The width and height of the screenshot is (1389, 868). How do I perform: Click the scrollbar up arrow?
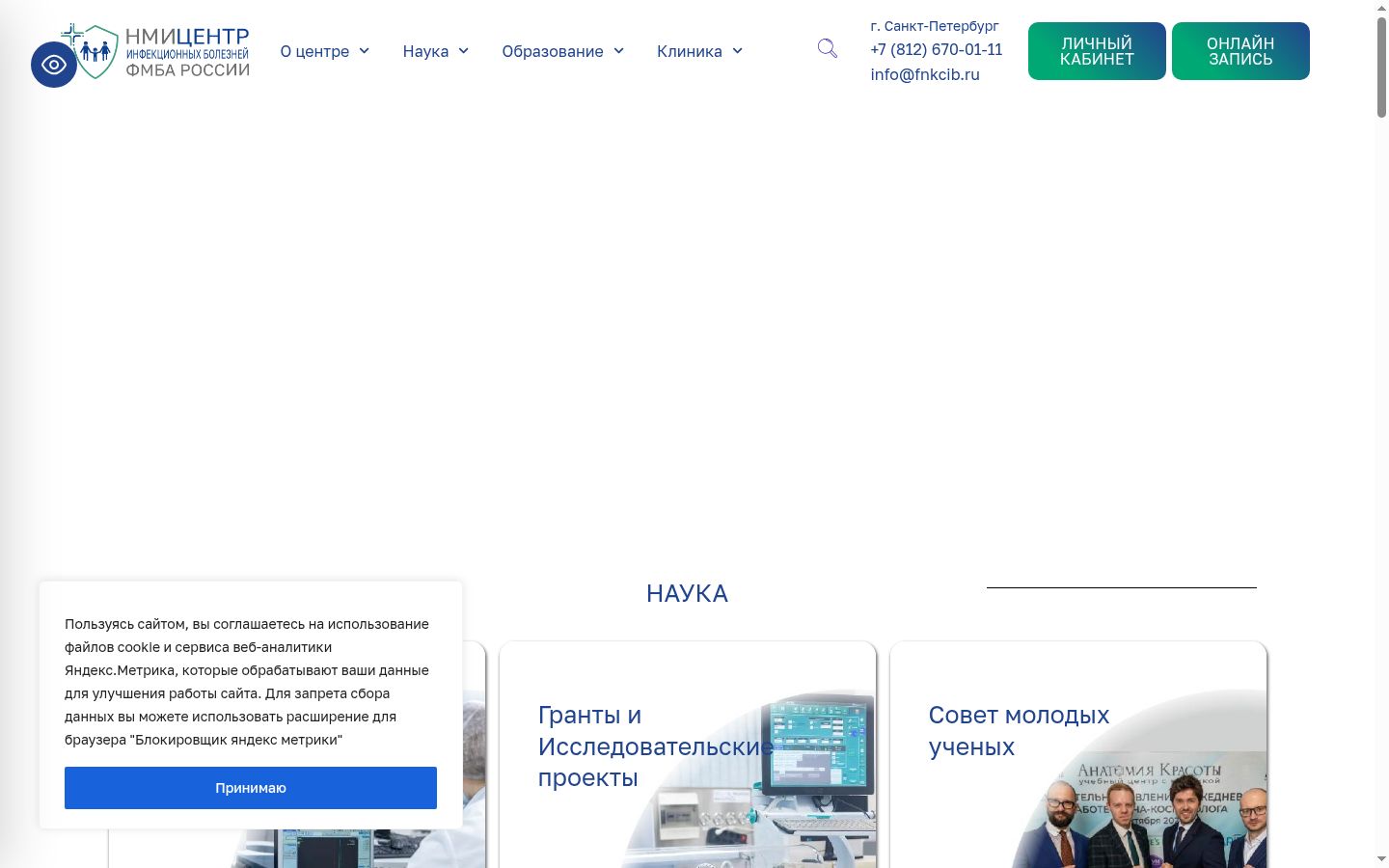coord(1381,8)
